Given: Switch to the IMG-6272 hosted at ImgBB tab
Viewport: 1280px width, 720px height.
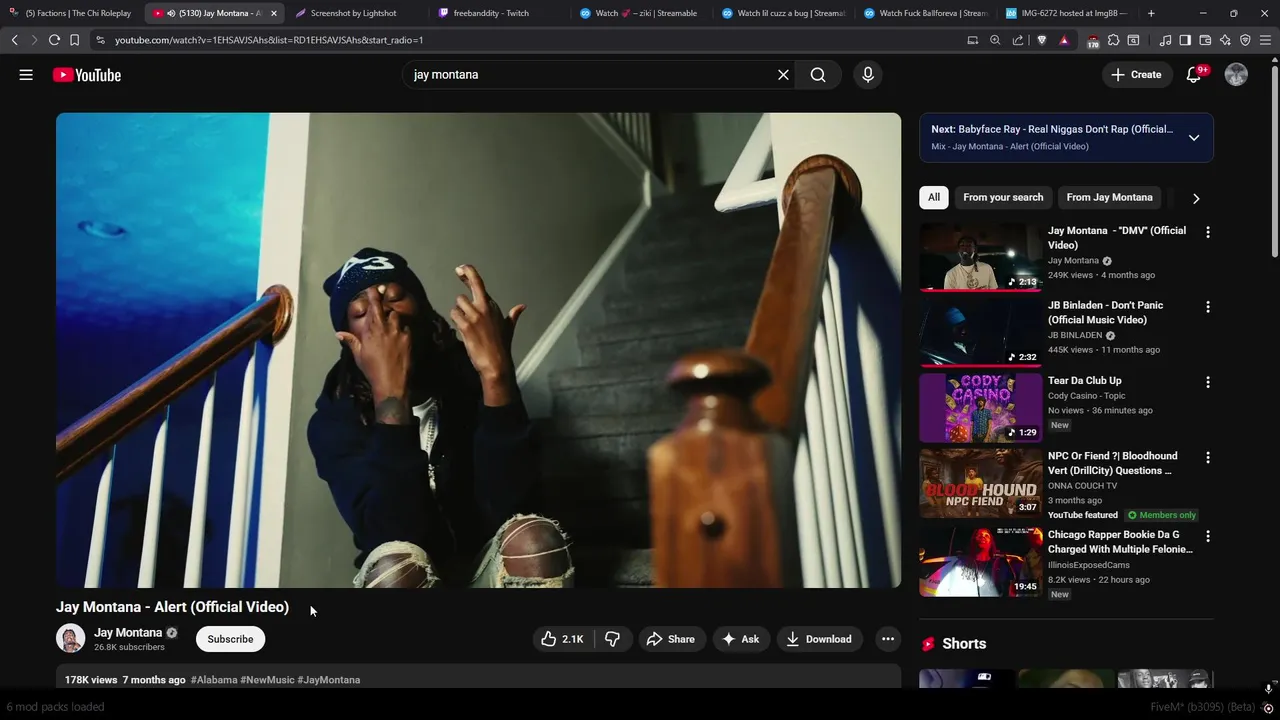Looking at the screenshot, I should pos(1068,13).
